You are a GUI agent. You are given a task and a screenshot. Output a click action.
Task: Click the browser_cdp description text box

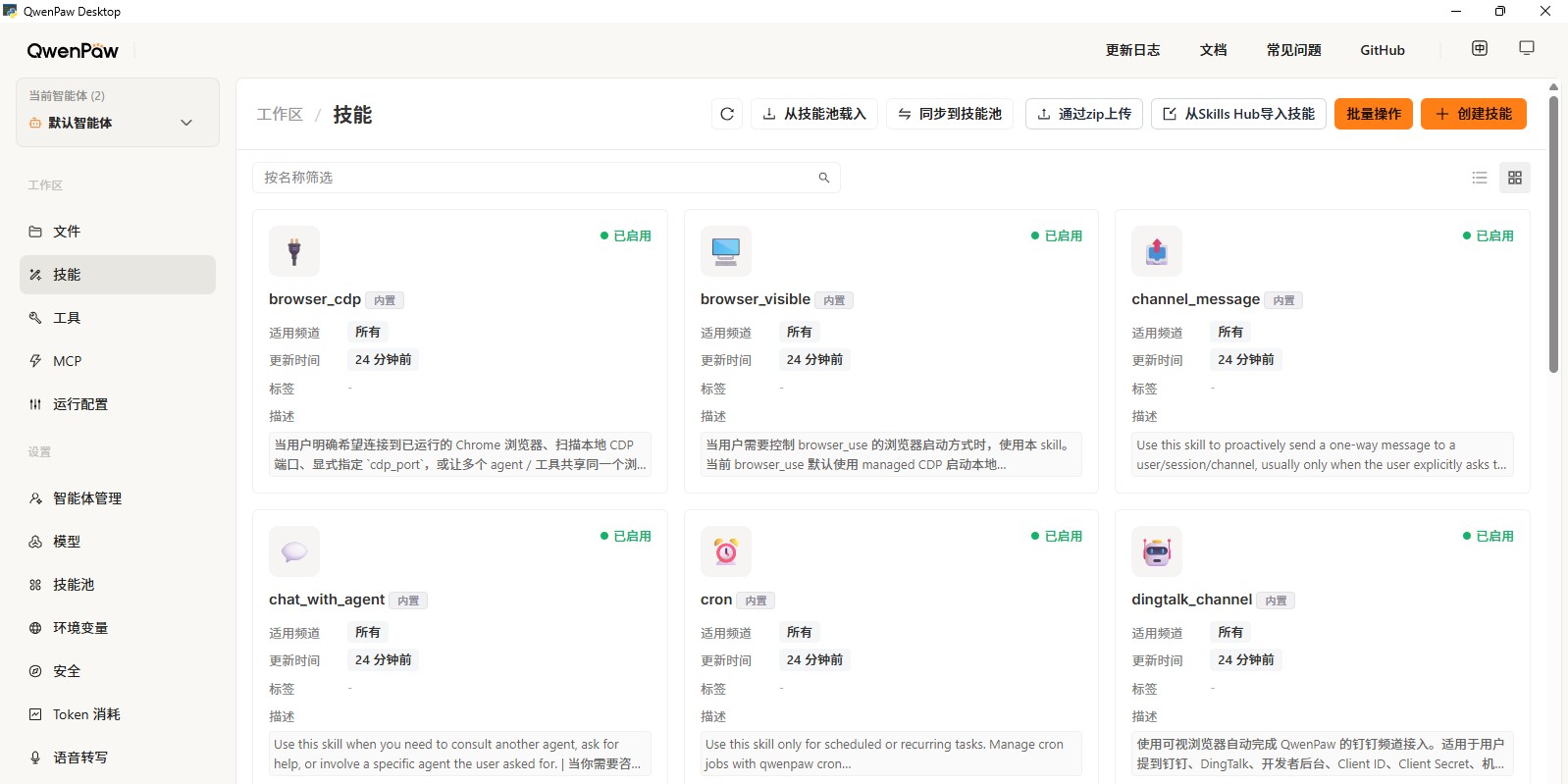pos(460,454)
